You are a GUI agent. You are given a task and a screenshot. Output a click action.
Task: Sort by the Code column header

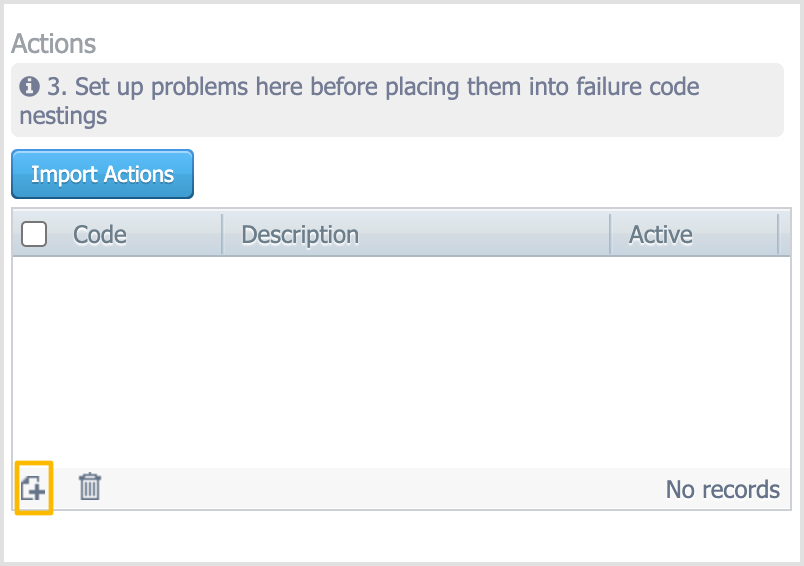pyautogui.click(x=99, y=235)
